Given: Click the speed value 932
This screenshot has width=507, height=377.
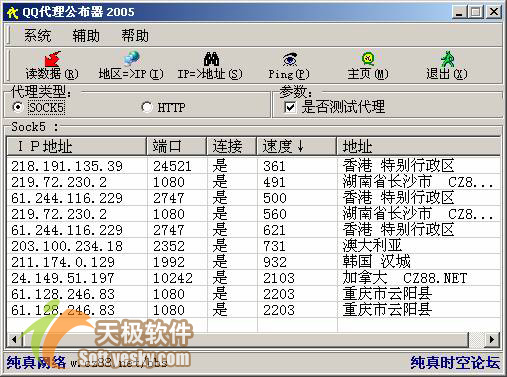Looking at the screenshot, I should pos(275,262).
